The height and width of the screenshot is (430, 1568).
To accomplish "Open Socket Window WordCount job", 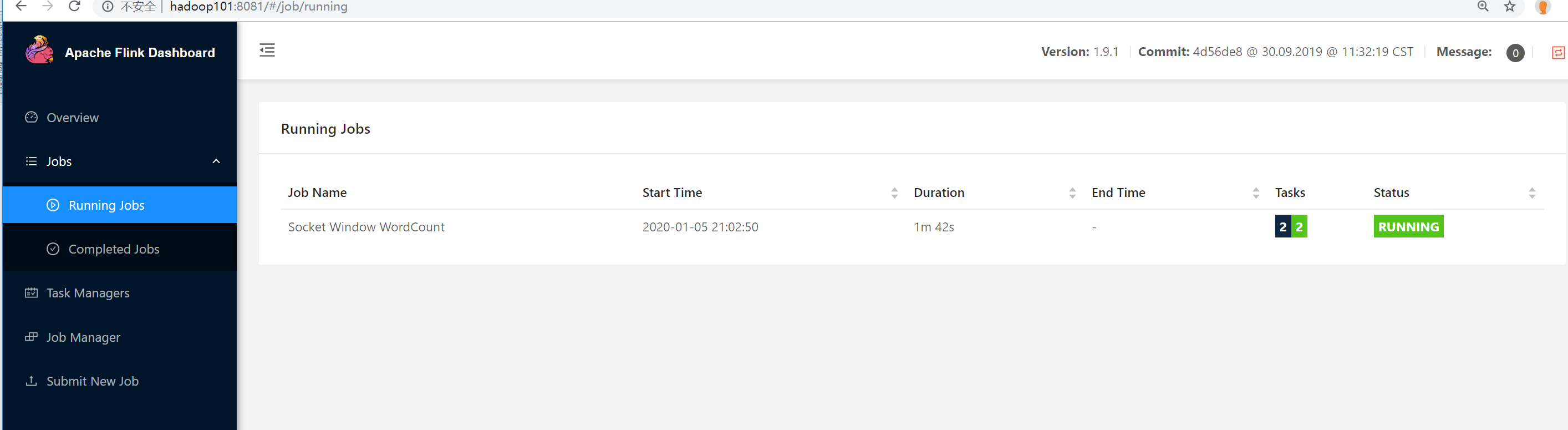I will click(x=366, y=227).
